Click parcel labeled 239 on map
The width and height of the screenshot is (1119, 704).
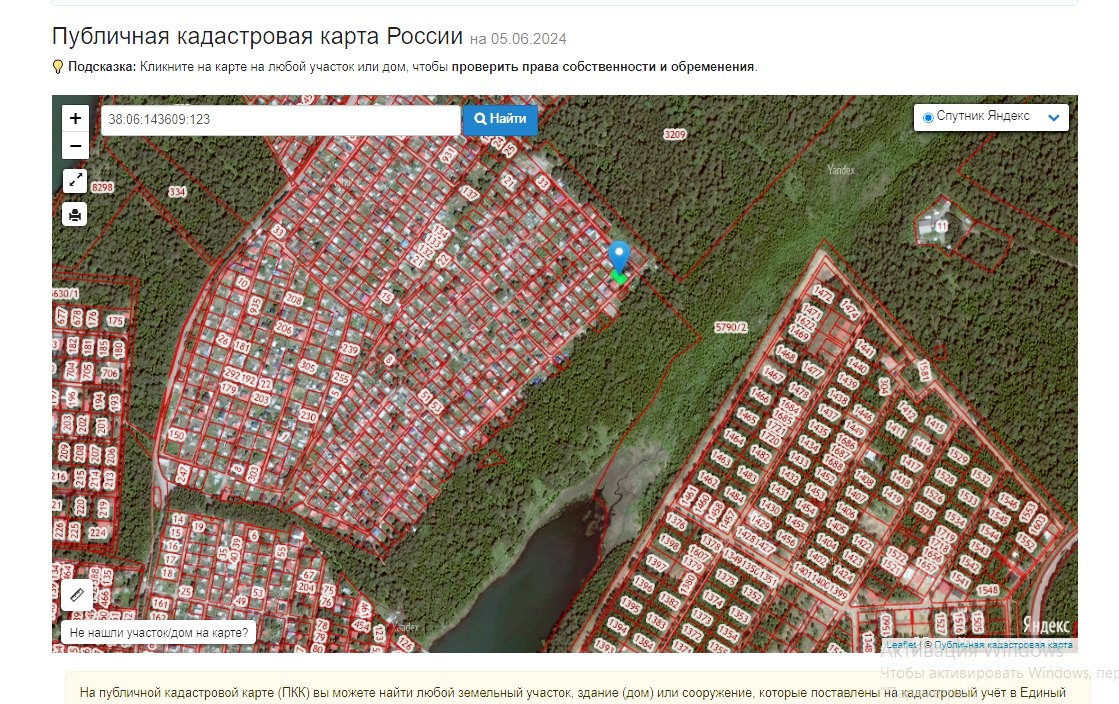click(x=350, y=349)
